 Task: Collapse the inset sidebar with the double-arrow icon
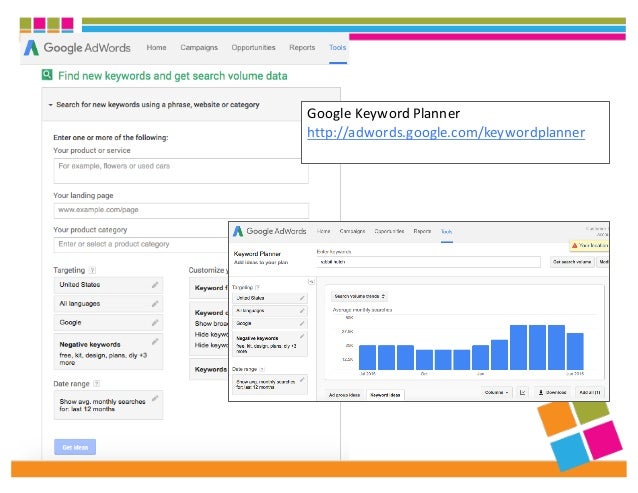point(311,281)
